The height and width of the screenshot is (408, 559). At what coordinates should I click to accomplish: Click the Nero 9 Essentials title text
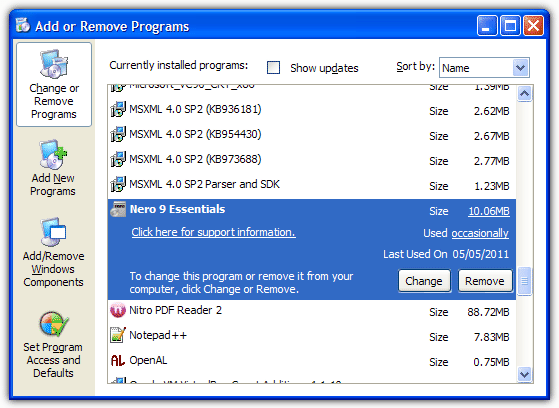point(177,209)
